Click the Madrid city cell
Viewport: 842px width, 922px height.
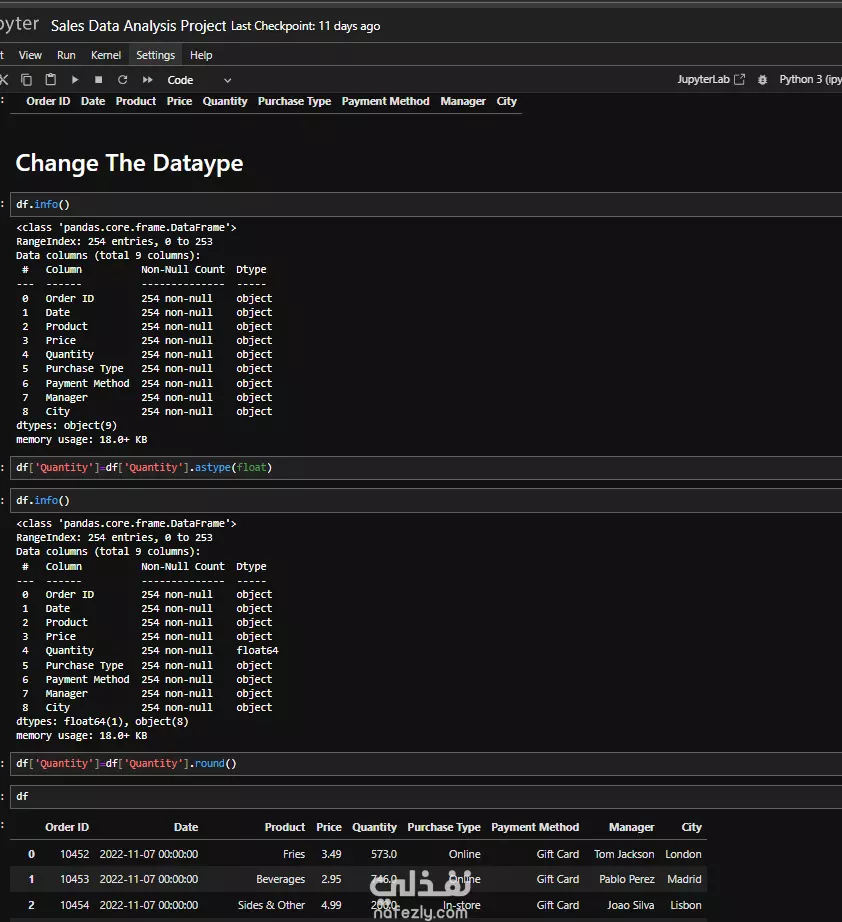coord(684,879)
